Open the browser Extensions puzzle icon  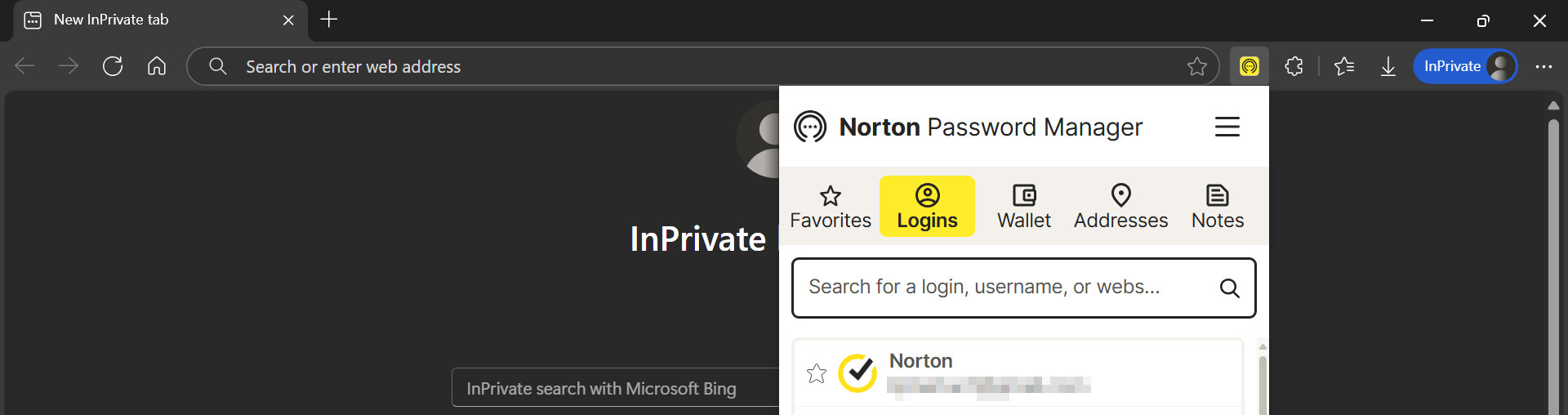coord(1294,66)
